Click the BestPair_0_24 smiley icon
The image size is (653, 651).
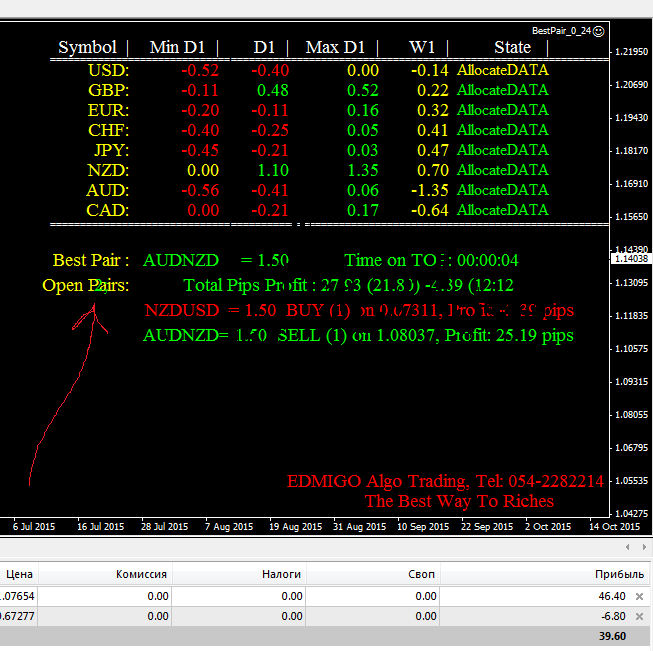(x=598, y=31)
